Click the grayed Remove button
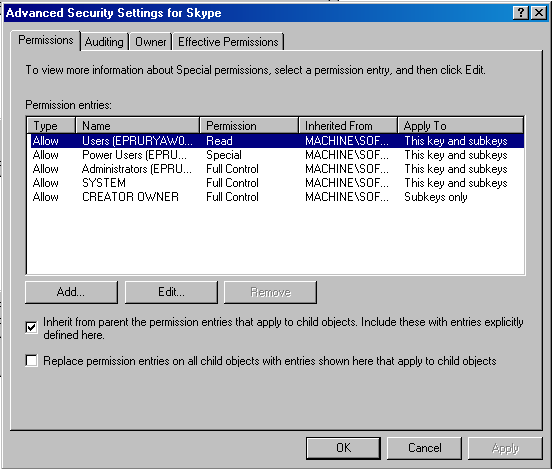 pyautogui.click(x=271, y=292)
